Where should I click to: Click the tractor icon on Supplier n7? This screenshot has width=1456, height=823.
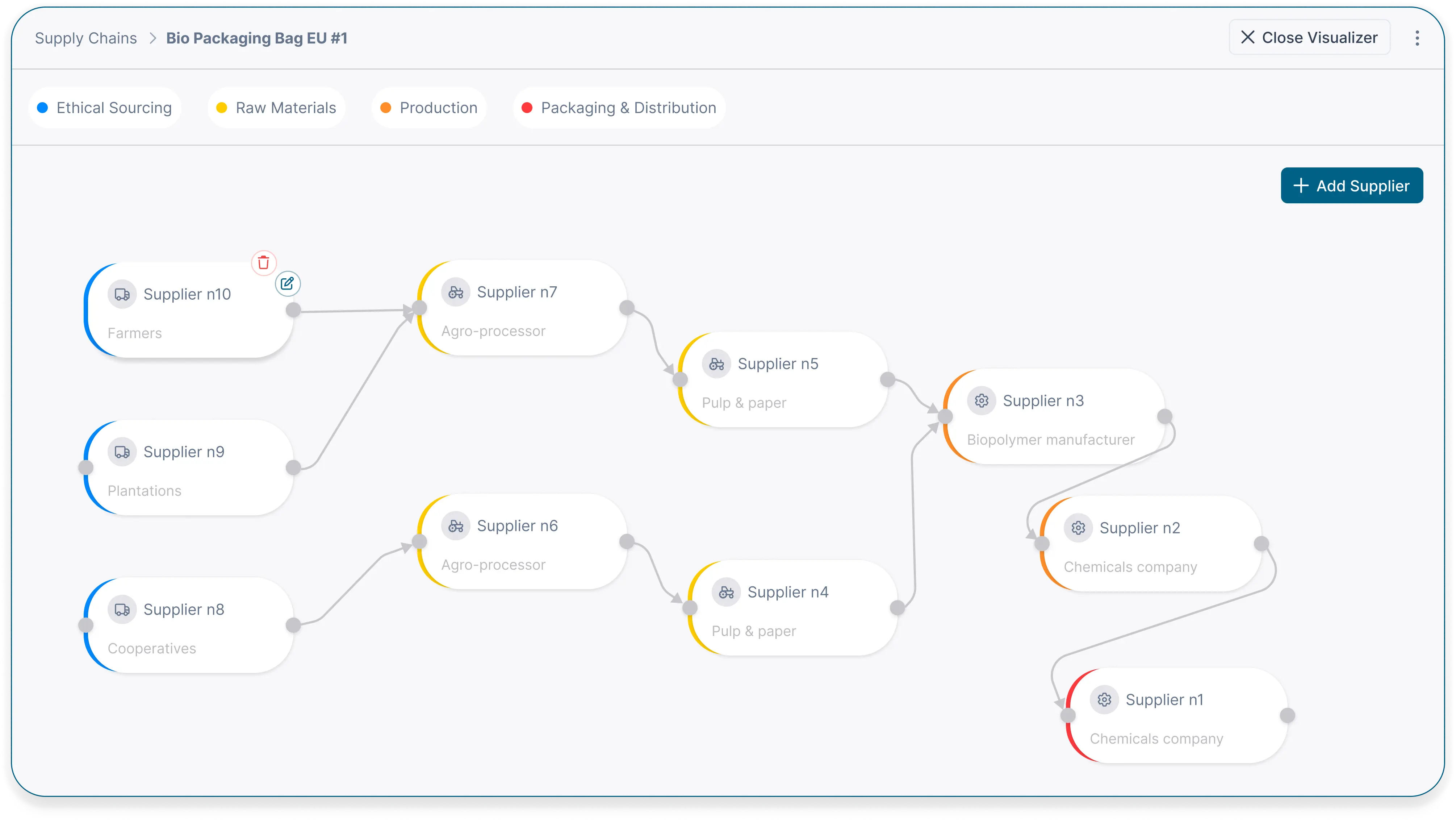pyautogui.click(x=456, y=292)
